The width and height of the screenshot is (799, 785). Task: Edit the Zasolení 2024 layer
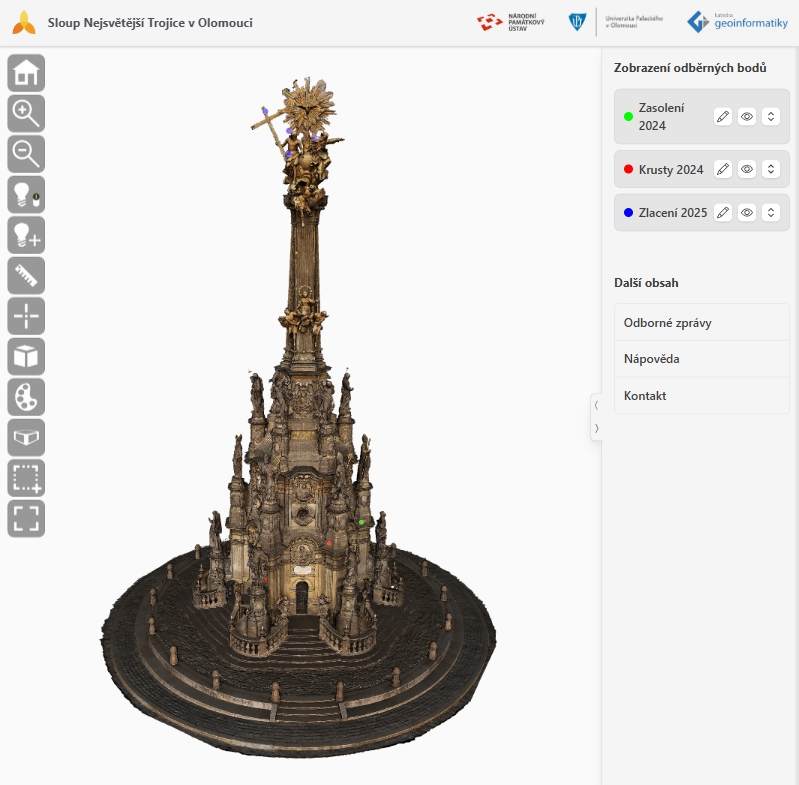point(723,117)
